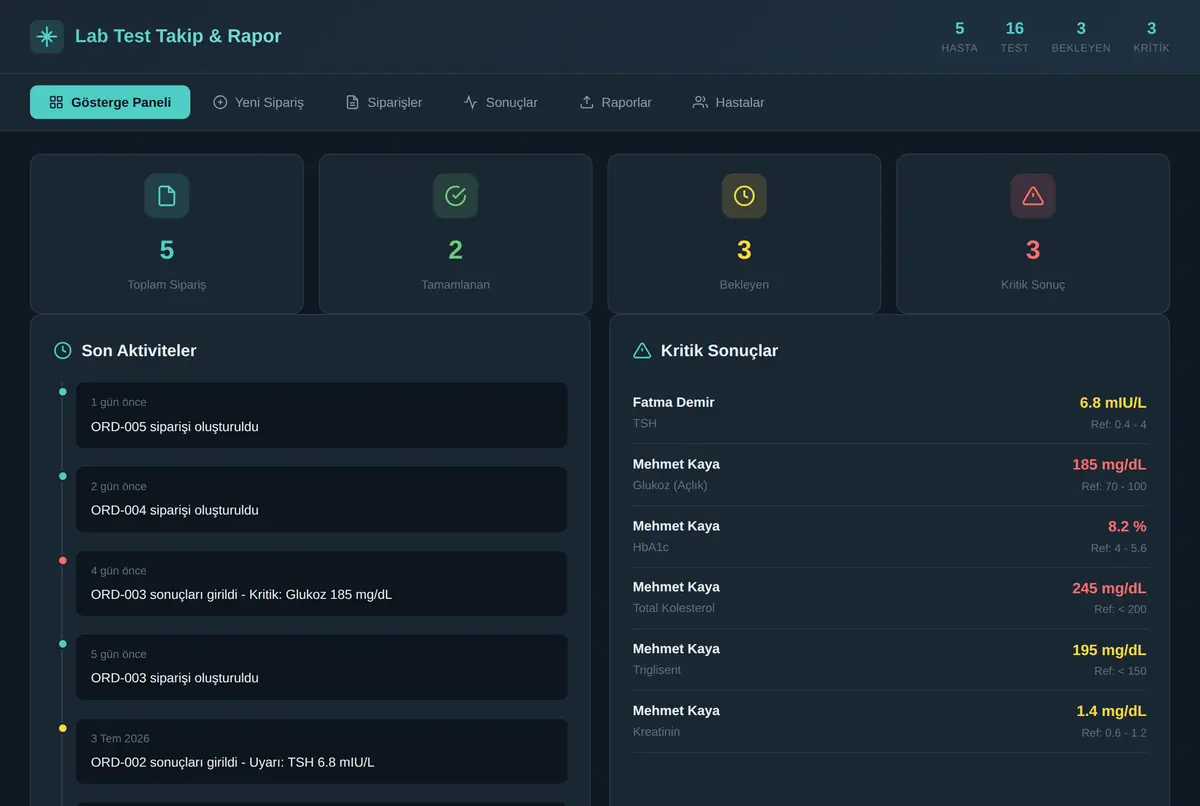Click the alert icon beside Kritik Sonuçlar heading
Screen dimensions: 1200x806
pyautogui.click(x=642, y=351)
